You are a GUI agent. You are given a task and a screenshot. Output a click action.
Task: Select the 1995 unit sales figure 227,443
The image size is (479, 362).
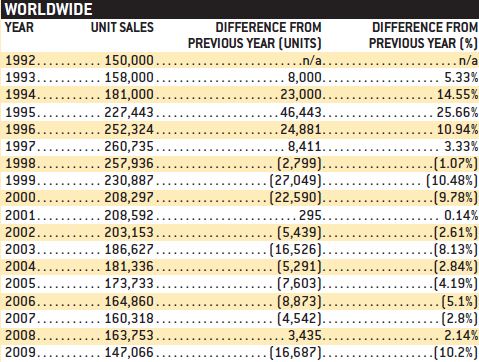point(129,112)
